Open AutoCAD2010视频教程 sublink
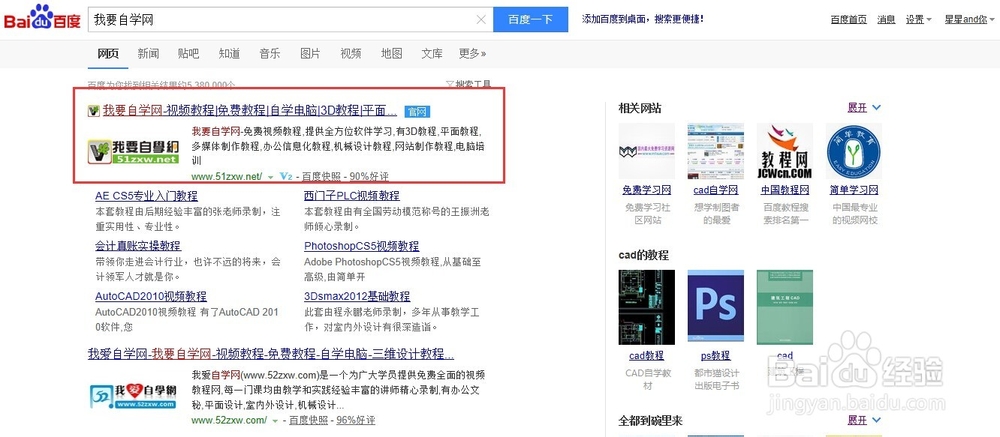Image resolution: width=1000 pixels, height=437 pixels. tap(151, 296)
